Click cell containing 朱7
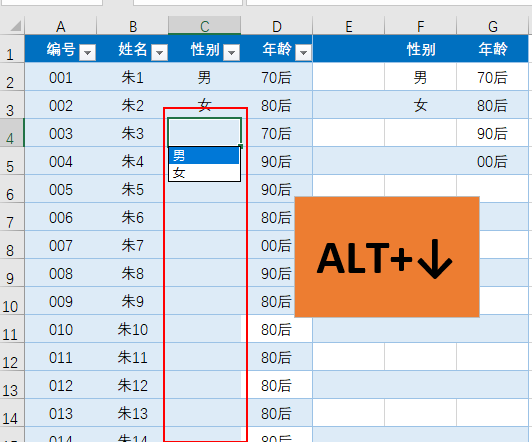 [133, 245]
